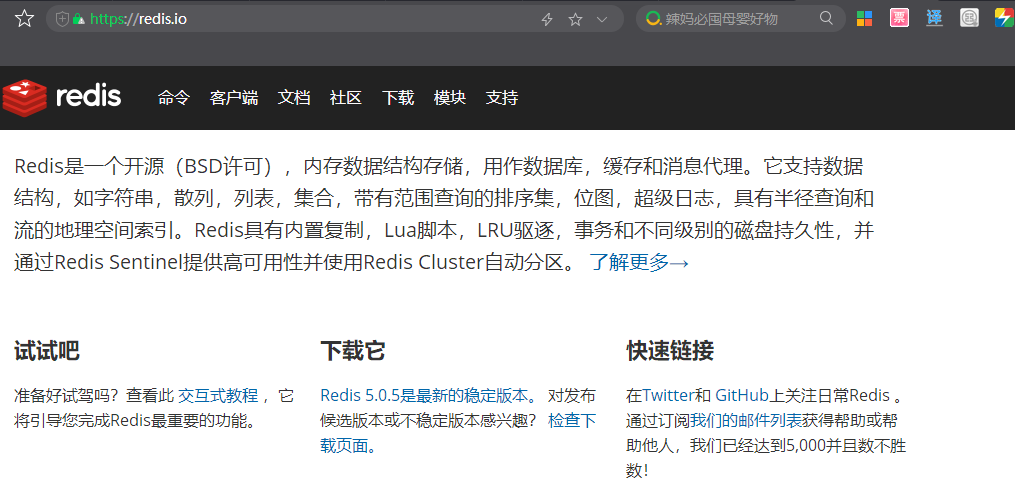
Task: Click the favorite star inside the address bar
Action: click(x=575, y=19)
